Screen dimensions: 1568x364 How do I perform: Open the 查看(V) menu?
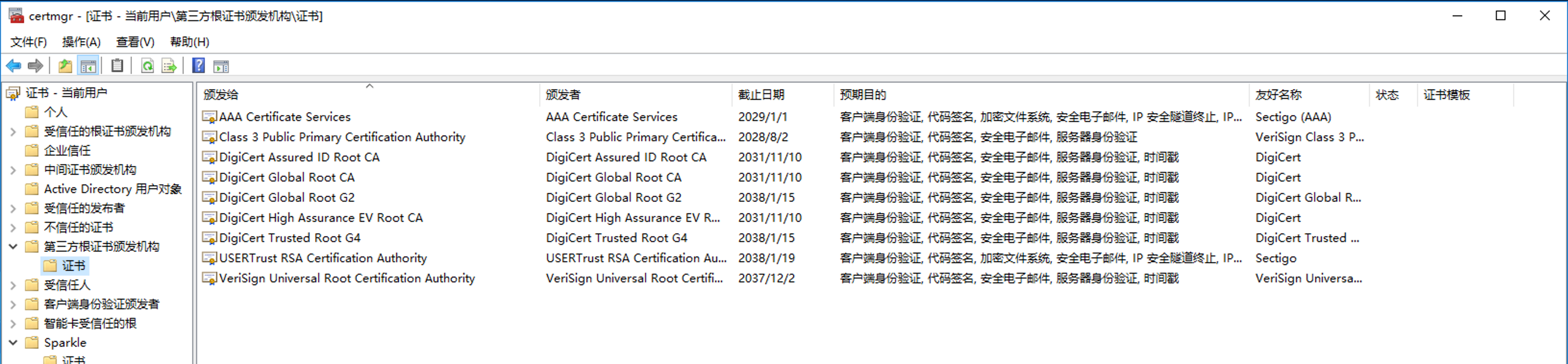click(x=135, y=42)
